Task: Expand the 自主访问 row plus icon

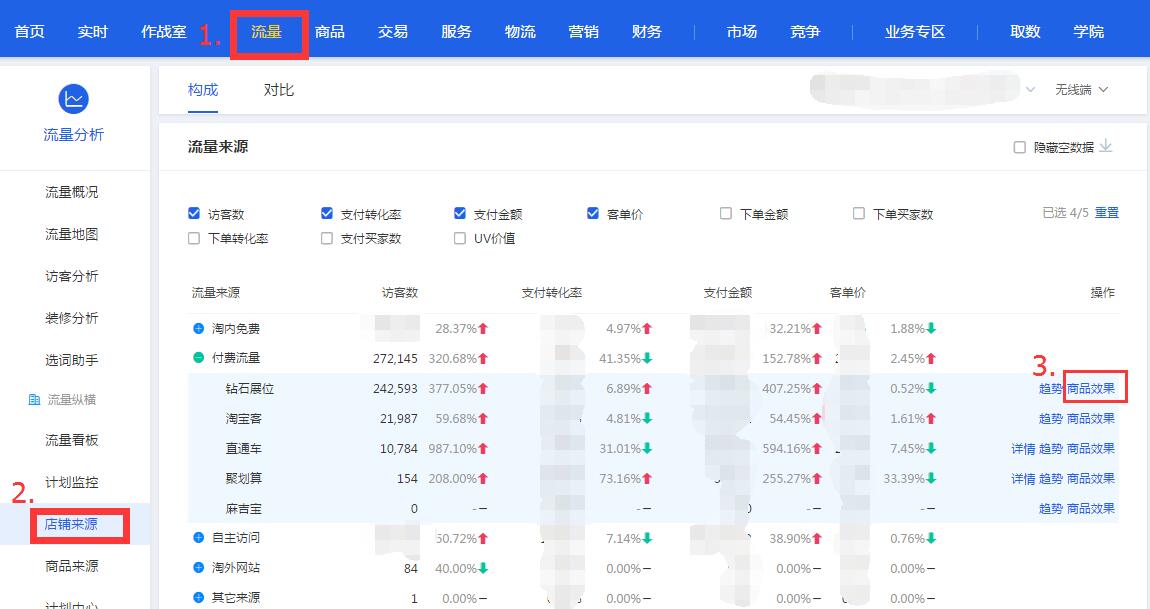Action: click(198, 538)
